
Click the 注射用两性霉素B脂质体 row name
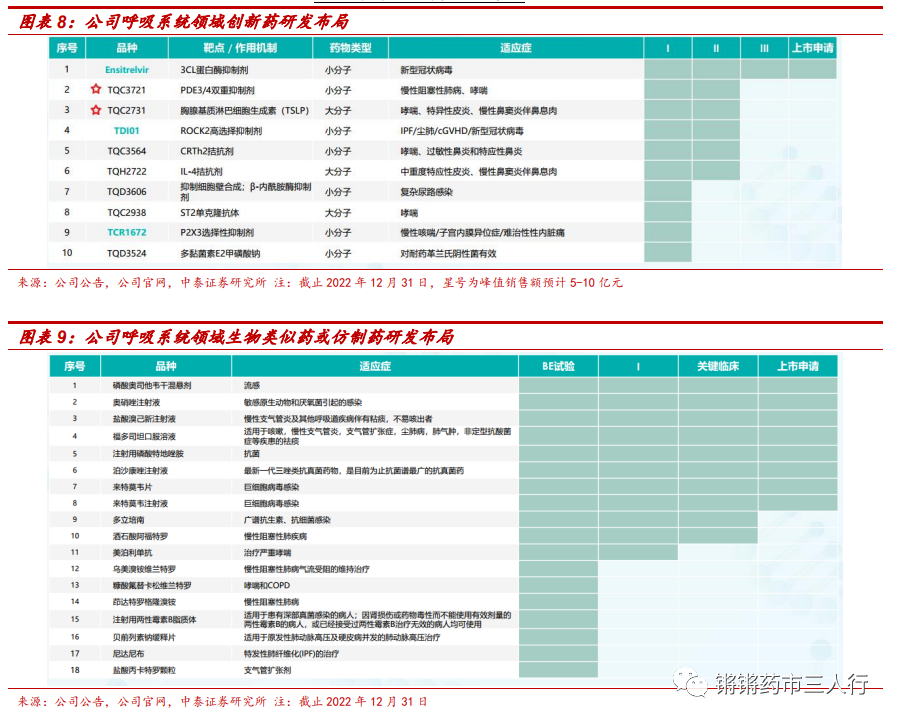click(x=154, y=619)
